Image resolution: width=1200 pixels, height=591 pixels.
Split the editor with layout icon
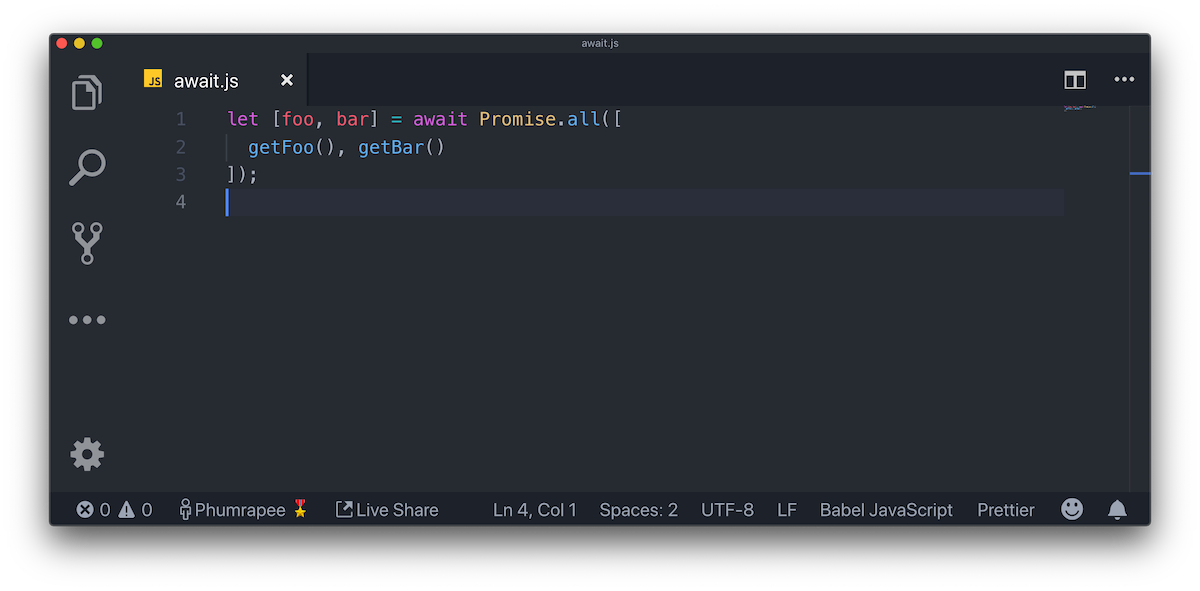pyautogui.click(x=1075, y=80)
